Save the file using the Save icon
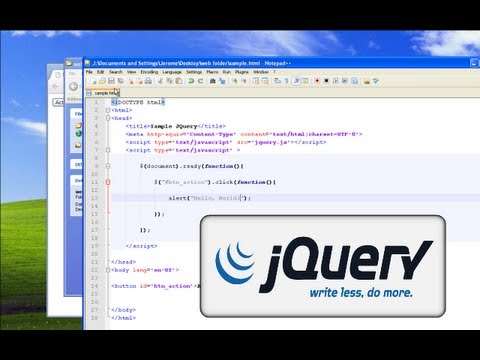This screenshot has height=360, width=480. point(111,81)
